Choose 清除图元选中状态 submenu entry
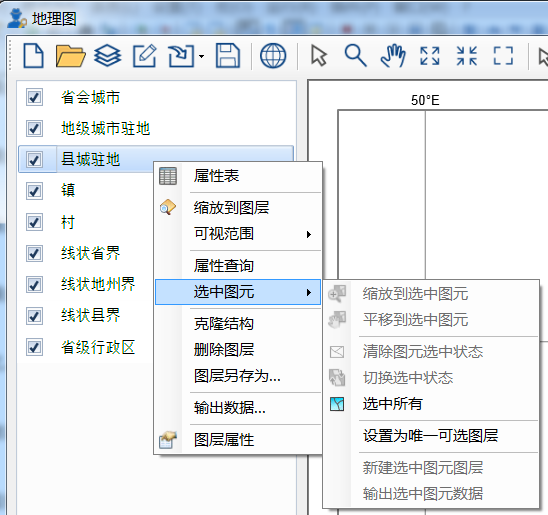Viewport: 548px width, 515px height. tap(431, 352)
